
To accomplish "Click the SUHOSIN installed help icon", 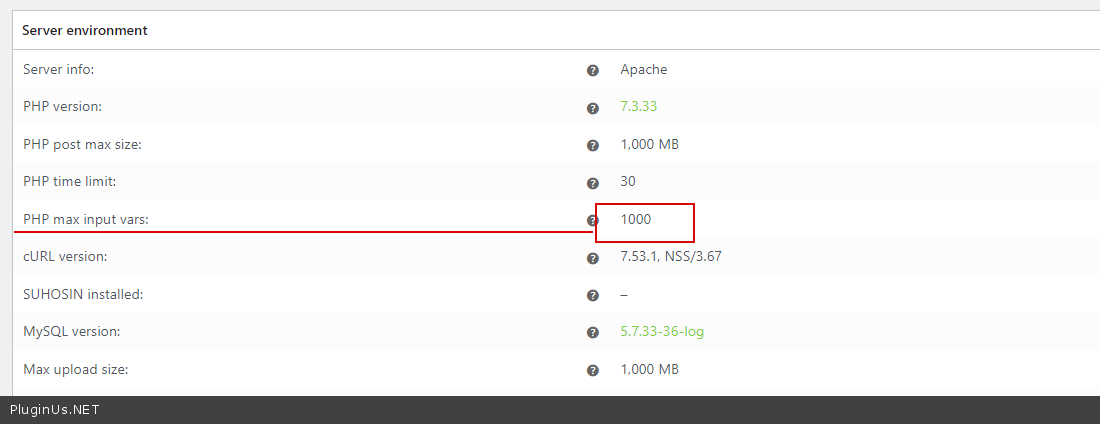I will [593, 295].
